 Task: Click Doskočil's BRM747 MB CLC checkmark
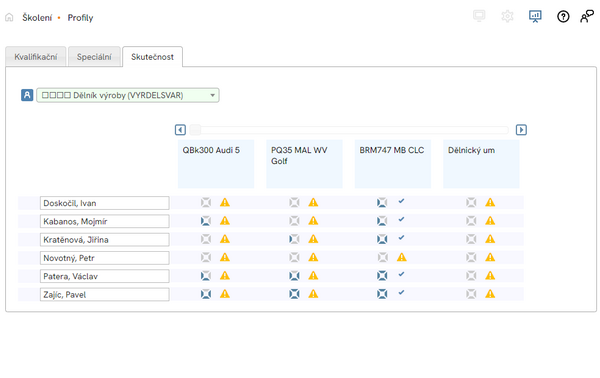(x=401, y=201)
